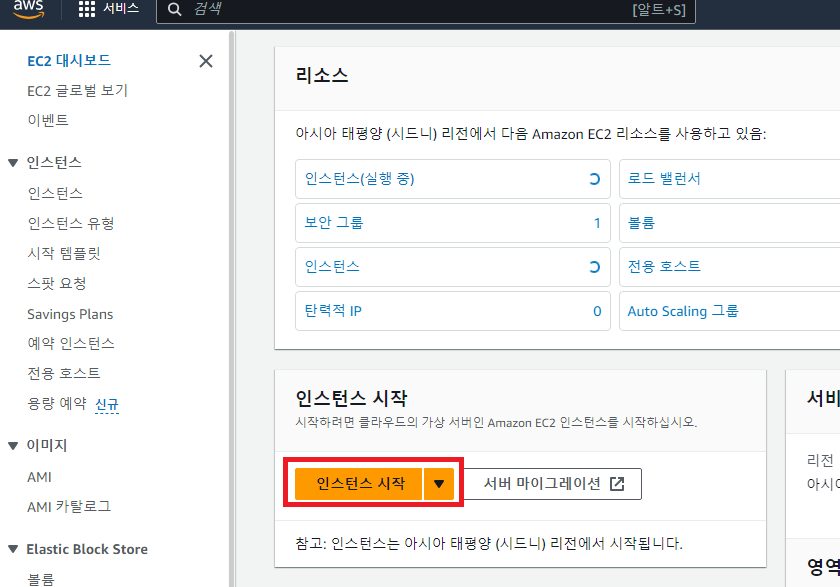The image size is (840, 587).
Task: Open 인스턴스 유형 page
Action: point(71,223)
